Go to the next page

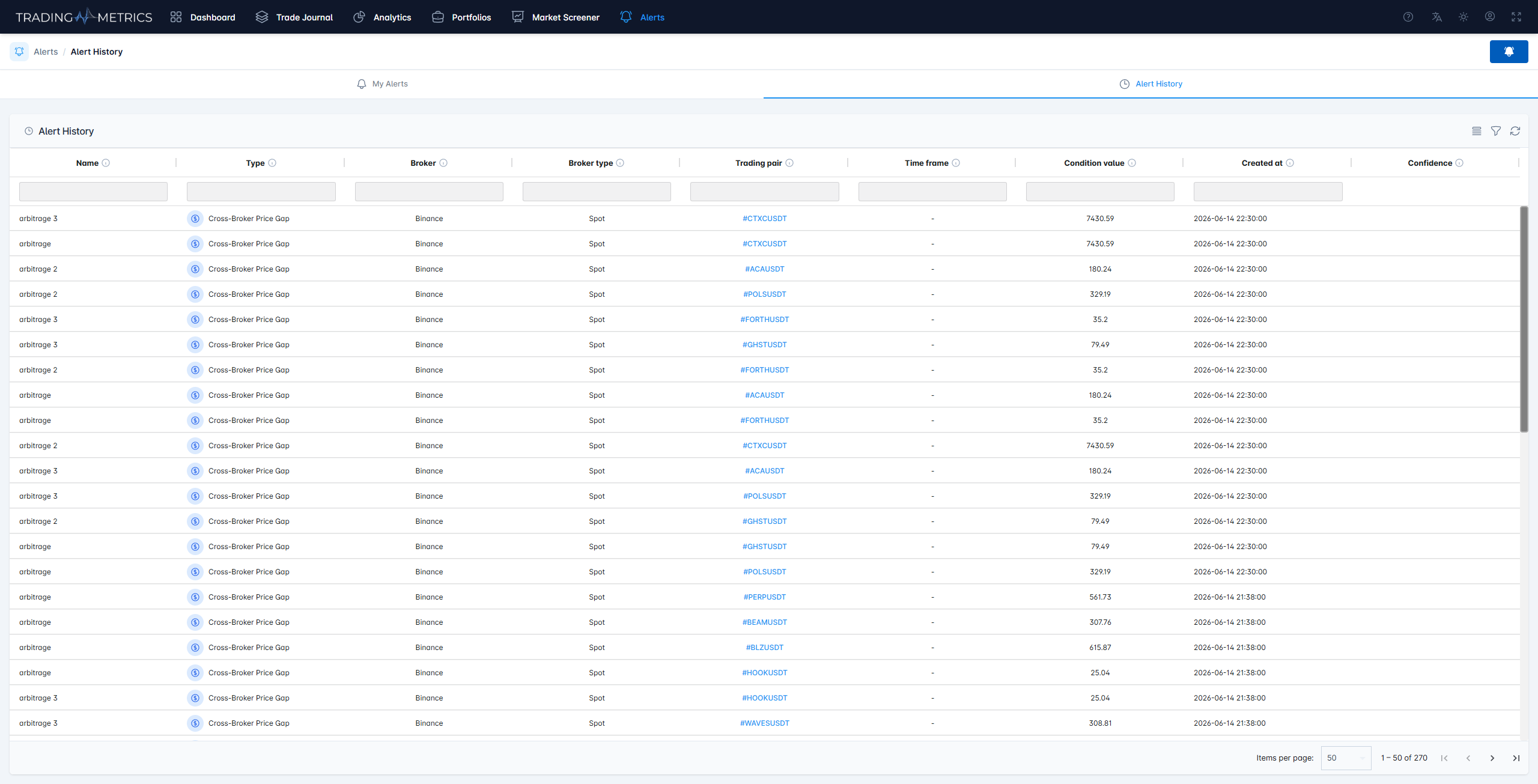pos(1492,758)
